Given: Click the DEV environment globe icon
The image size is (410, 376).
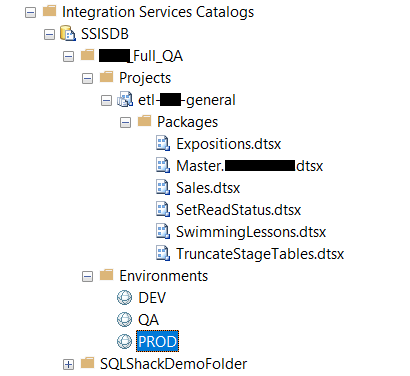Looking at the screenshot, I should click(x=125, y=297).
